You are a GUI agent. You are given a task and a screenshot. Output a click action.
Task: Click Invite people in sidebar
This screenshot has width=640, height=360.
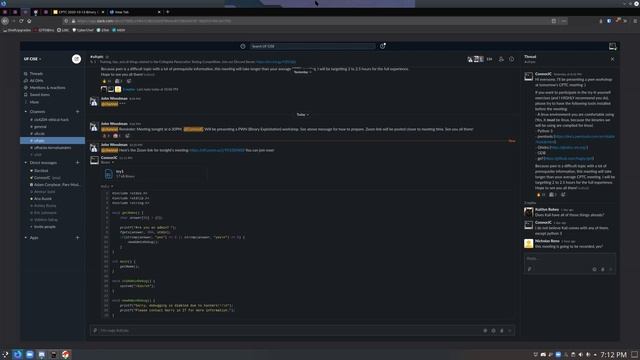44,227
